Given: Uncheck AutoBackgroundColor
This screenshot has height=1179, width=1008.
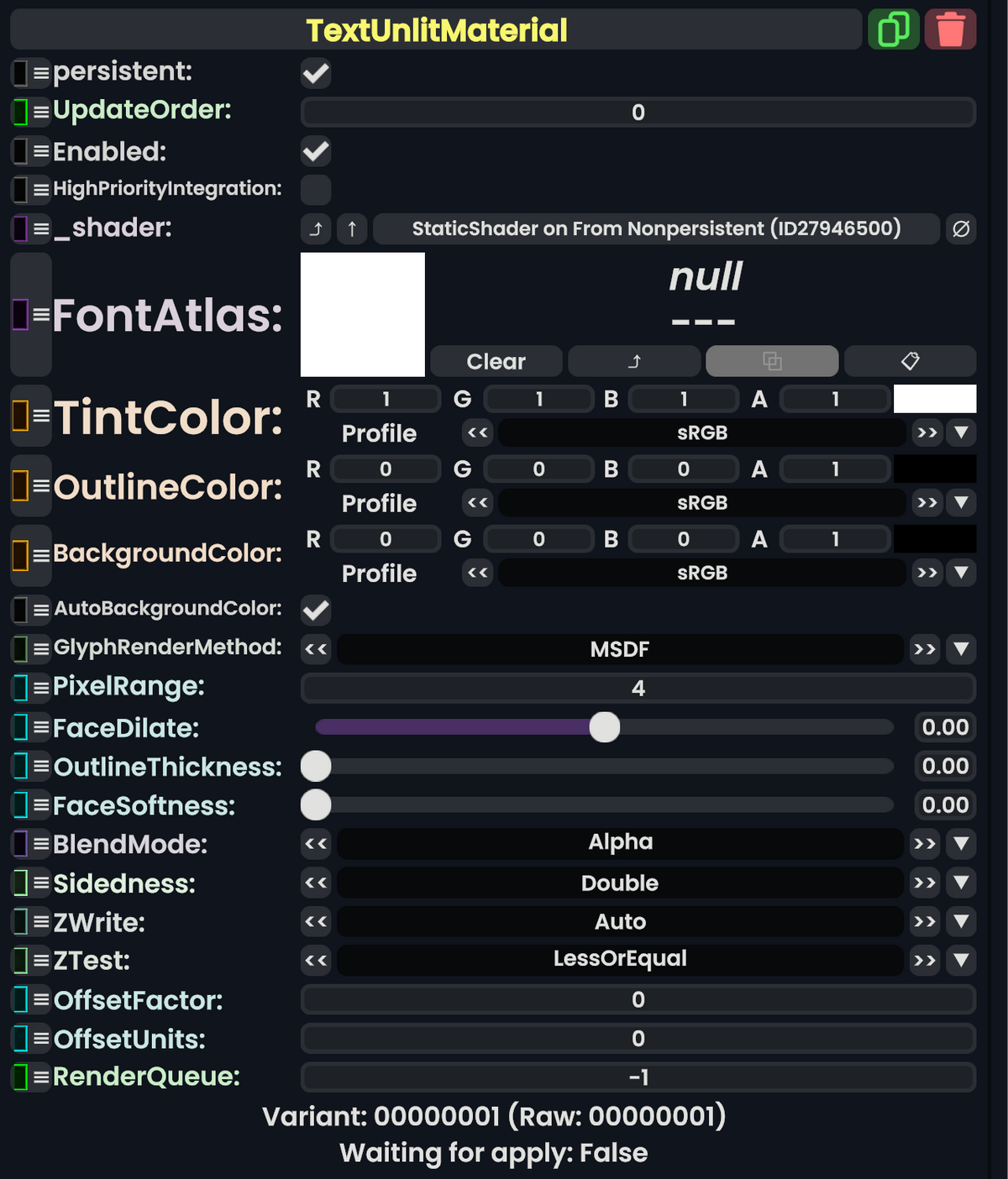Looking at the screenshot, I should [x=315, y=610].
